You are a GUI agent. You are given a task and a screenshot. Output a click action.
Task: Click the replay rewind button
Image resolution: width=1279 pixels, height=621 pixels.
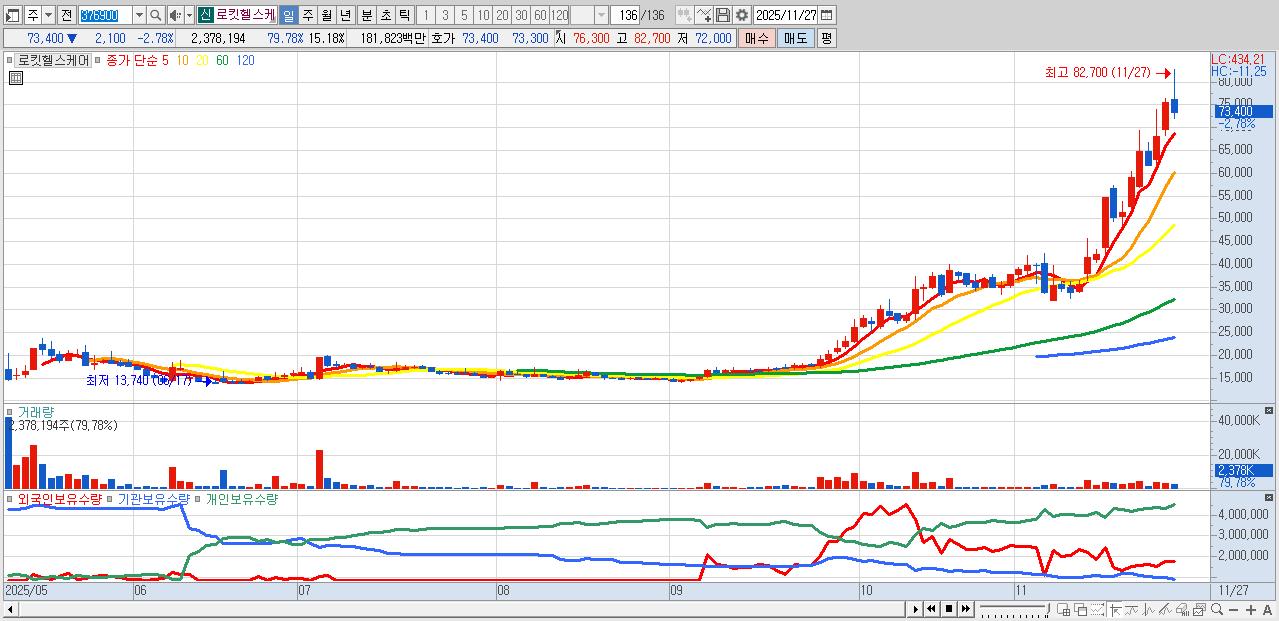(931, 609)
